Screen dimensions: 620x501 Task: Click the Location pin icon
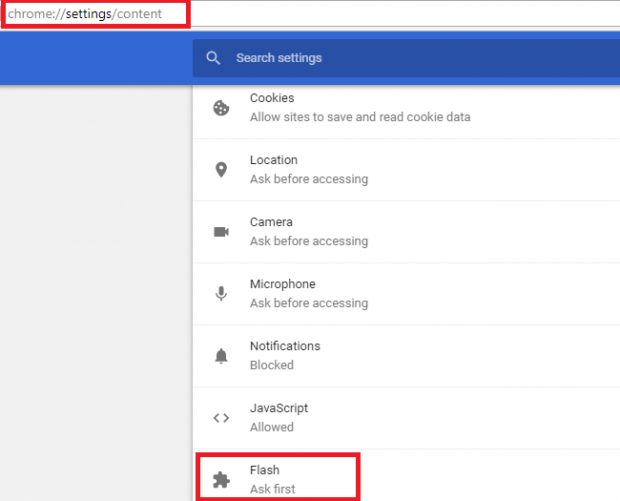tap(221, 170)
